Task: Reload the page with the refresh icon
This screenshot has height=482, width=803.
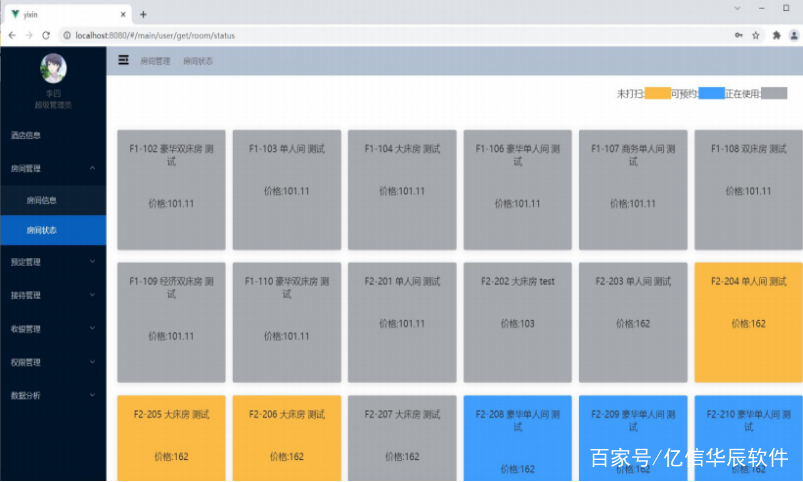Action: tap(46, 35)
